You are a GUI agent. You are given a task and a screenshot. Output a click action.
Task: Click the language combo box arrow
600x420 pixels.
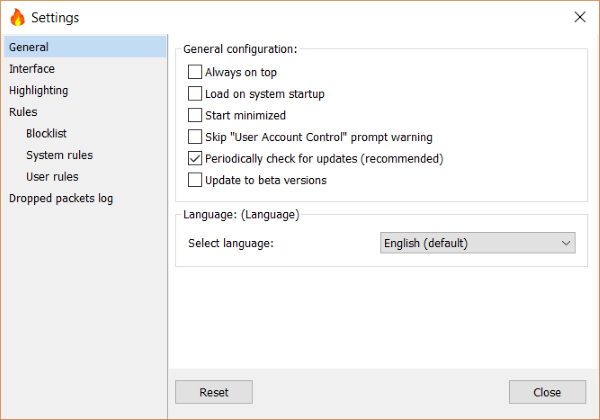coord(566,243)
